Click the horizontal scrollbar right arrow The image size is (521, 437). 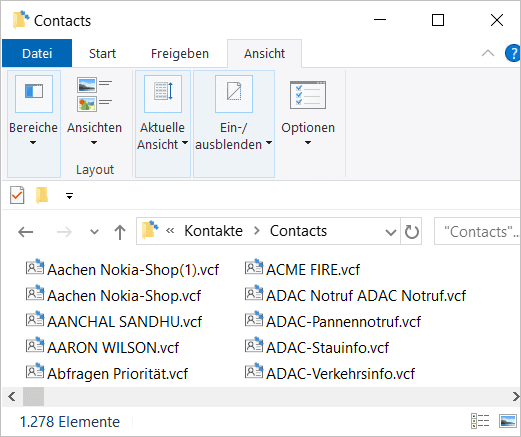tap(515, 397)
